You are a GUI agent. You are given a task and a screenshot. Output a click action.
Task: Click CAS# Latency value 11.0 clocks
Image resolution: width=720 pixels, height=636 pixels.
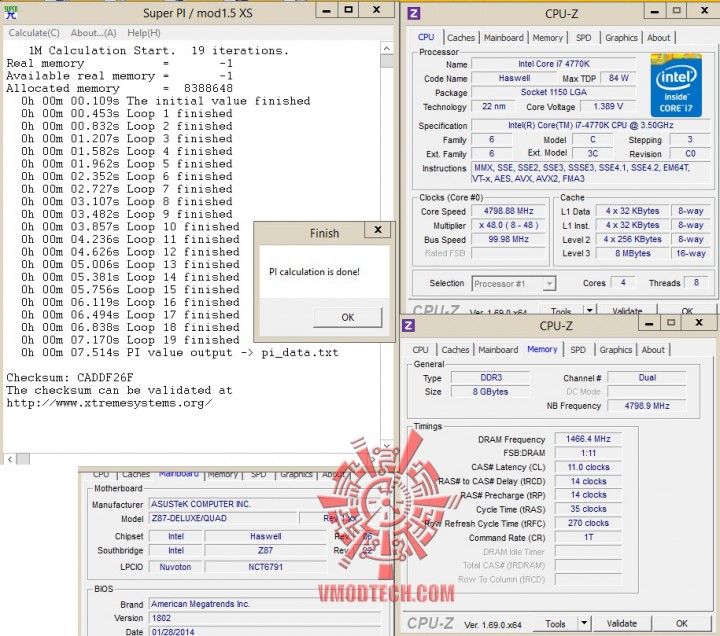tap(588, 467)
